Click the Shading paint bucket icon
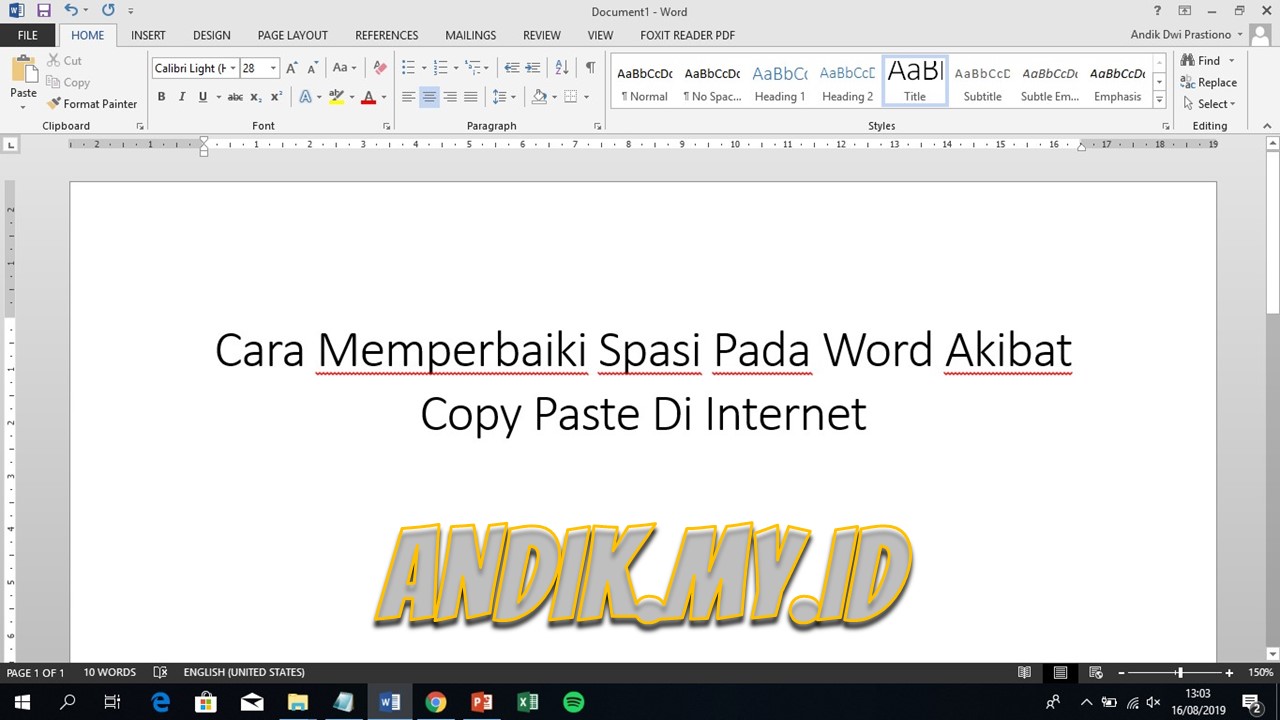Screen dimensions: 1280x720 tap(539, 97)
